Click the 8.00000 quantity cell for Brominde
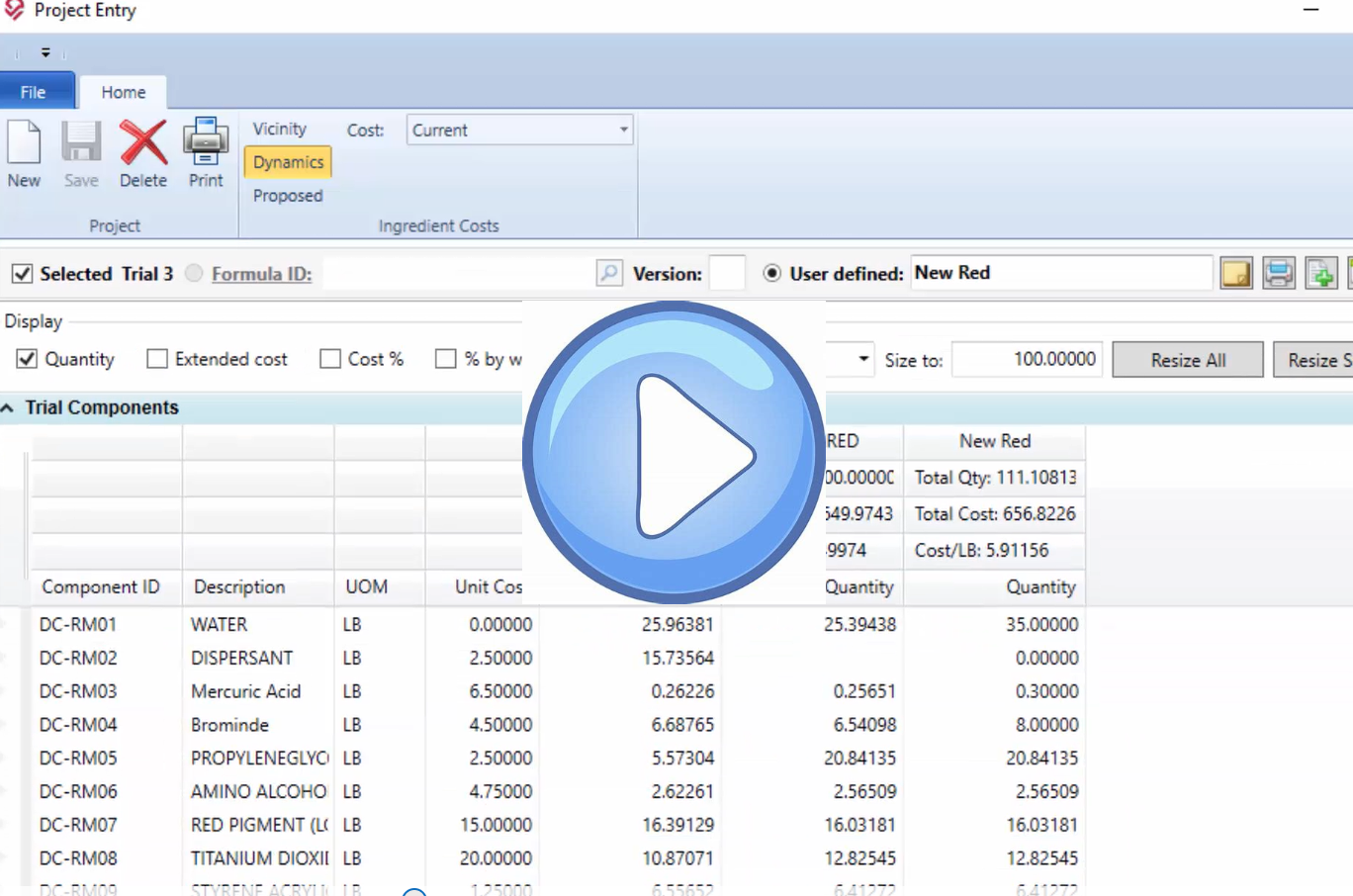 pos(994,725)
